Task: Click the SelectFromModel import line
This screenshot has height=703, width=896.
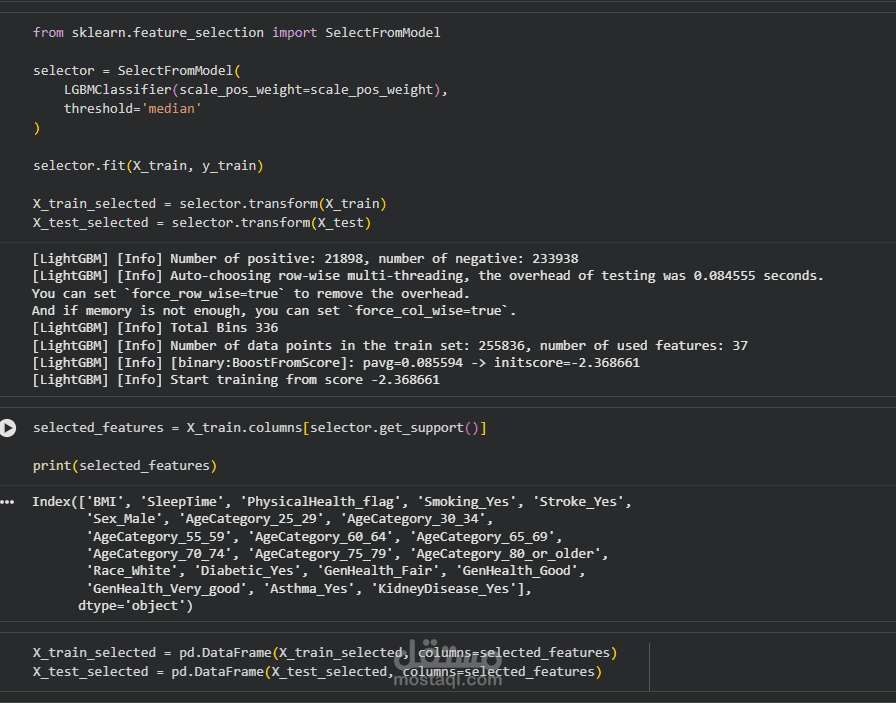Action: (x=236, y=33)
